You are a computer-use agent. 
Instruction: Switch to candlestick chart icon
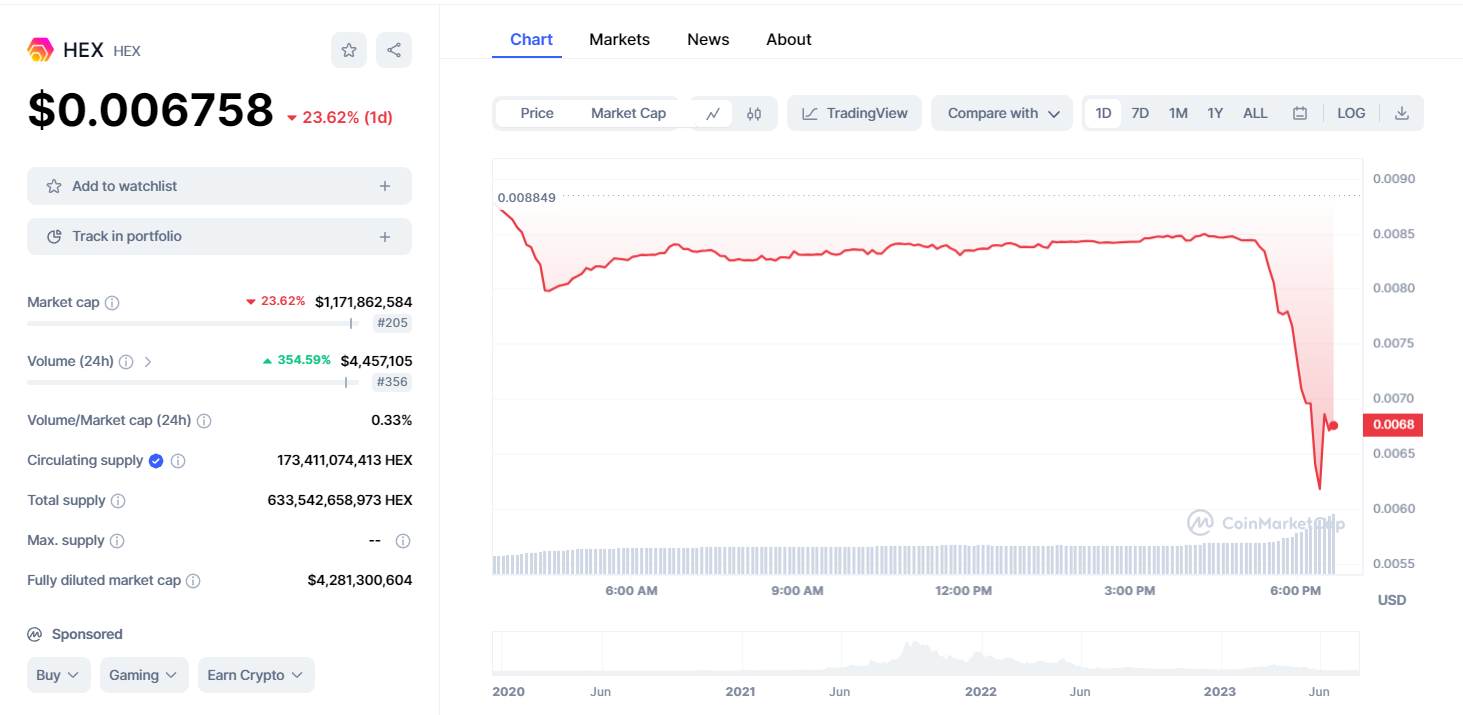(754, 113)
